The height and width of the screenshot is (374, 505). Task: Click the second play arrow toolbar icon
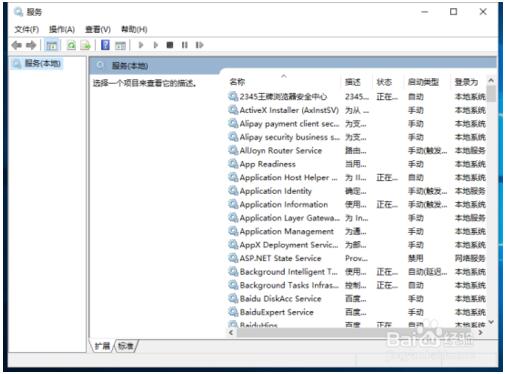click(x=155, y=45)
